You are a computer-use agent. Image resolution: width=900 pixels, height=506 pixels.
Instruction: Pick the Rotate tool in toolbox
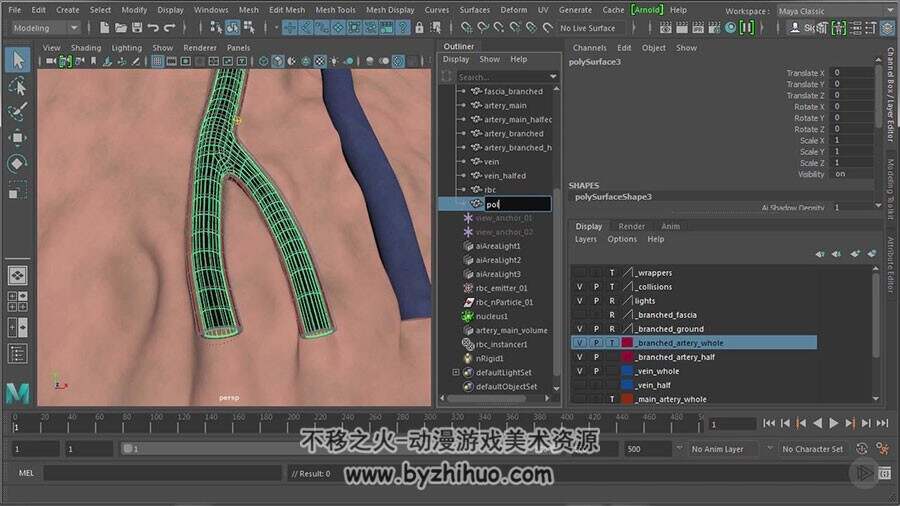click(18, 164)
